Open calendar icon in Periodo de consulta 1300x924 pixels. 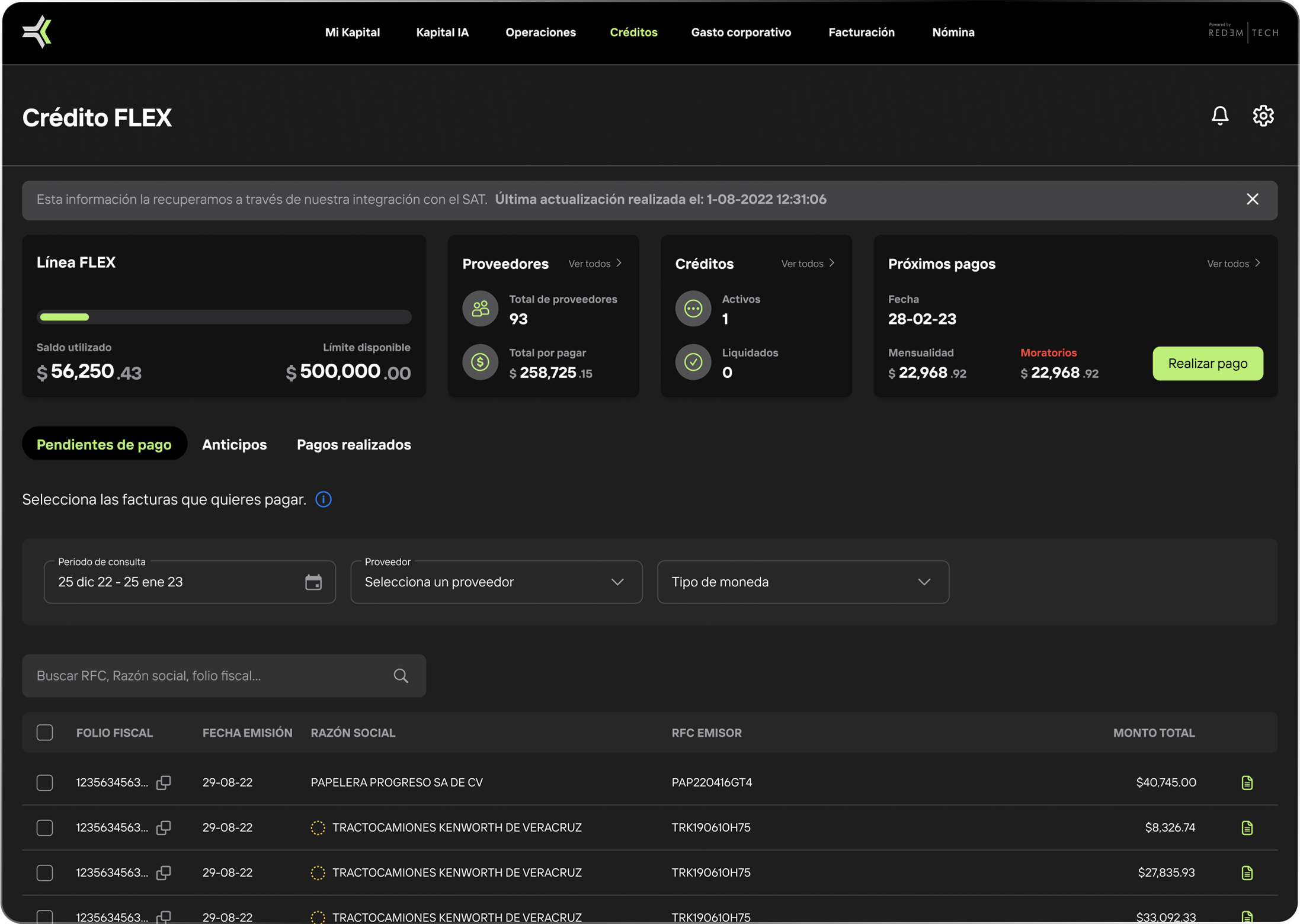[x=313, y=582]
